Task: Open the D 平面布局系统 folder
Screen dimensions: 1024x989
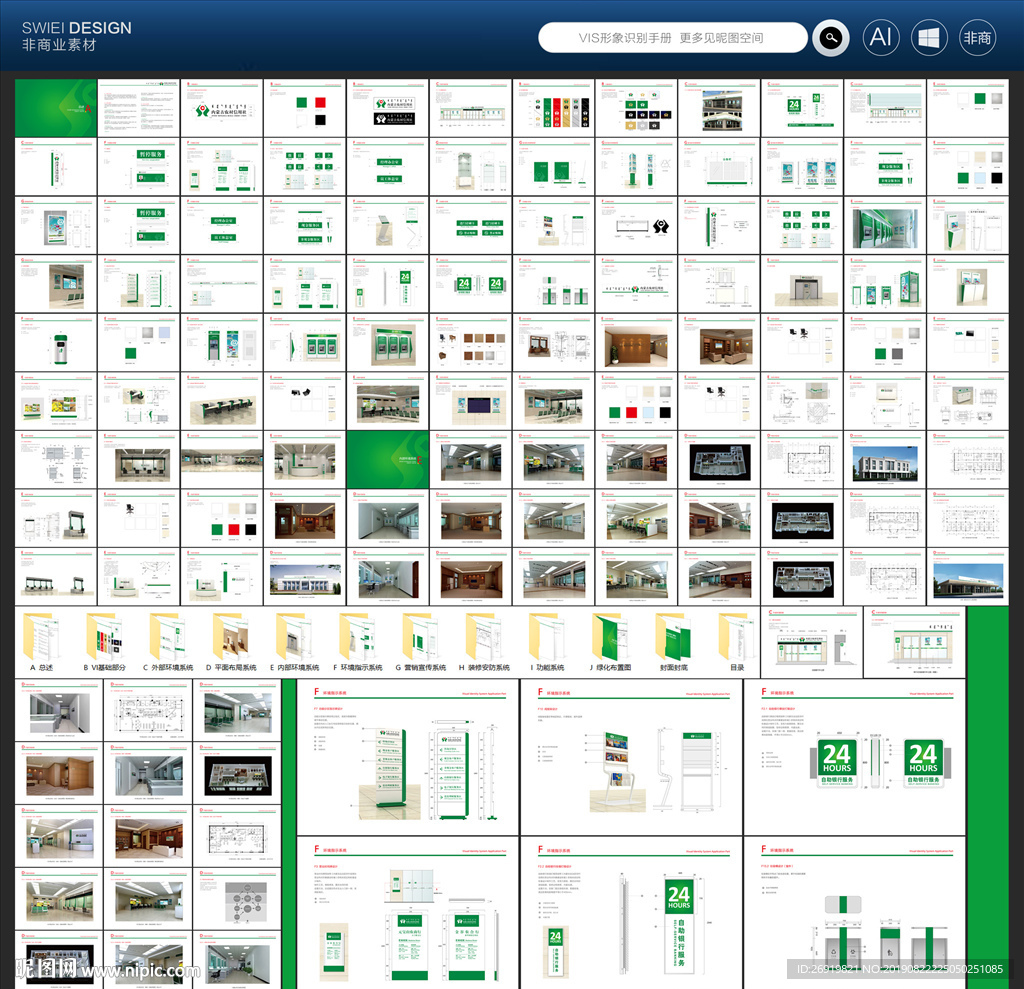Action: click(231, 641)
